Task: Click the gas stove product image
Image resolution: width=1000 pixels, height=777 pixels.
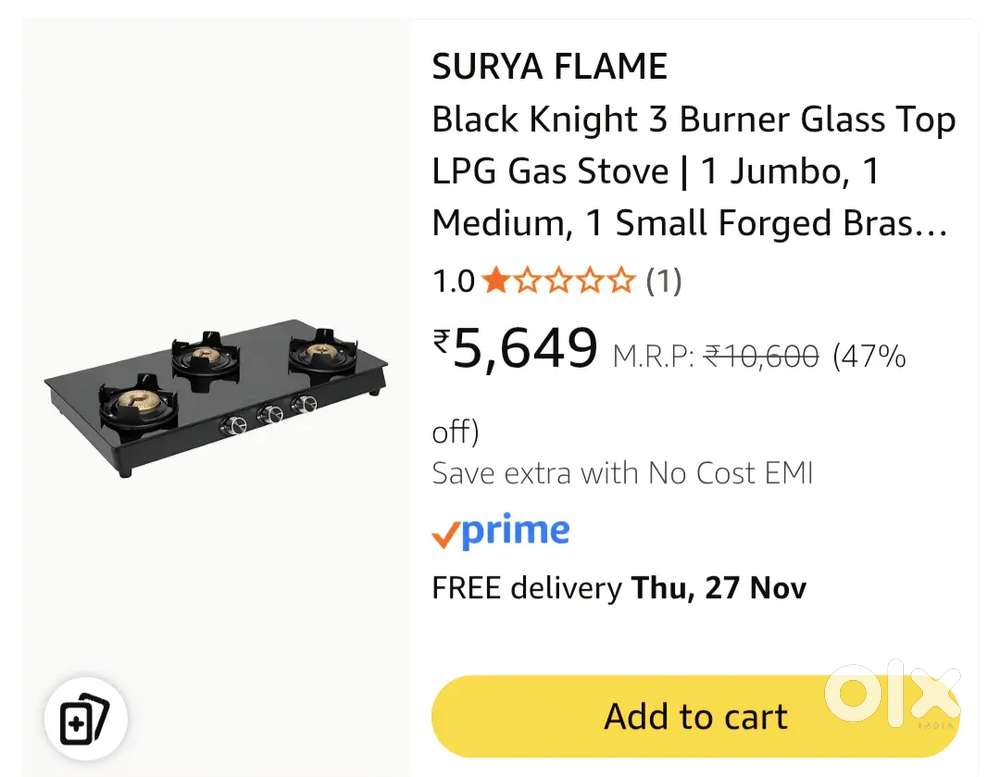Action: 213,388
